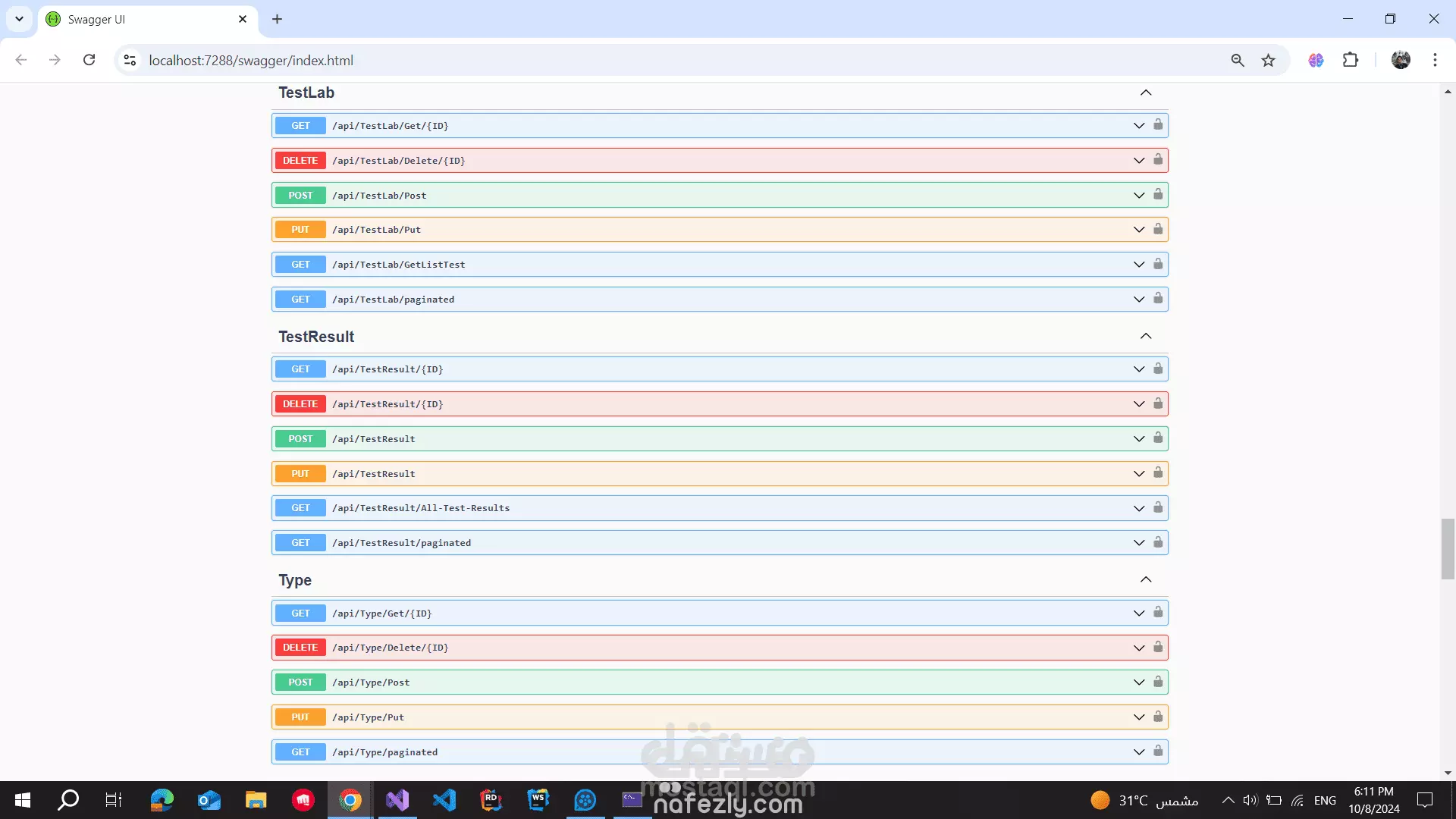This screenshot has height=819, width=1456.
Task: Click the lock icon on PUT /api/Type/Put
Action: point(1158,716)
